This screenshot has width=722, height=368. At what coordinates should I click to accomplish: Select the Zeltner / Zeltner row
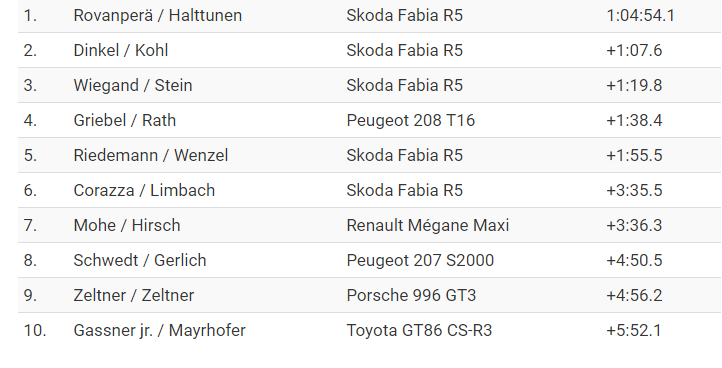369,295
